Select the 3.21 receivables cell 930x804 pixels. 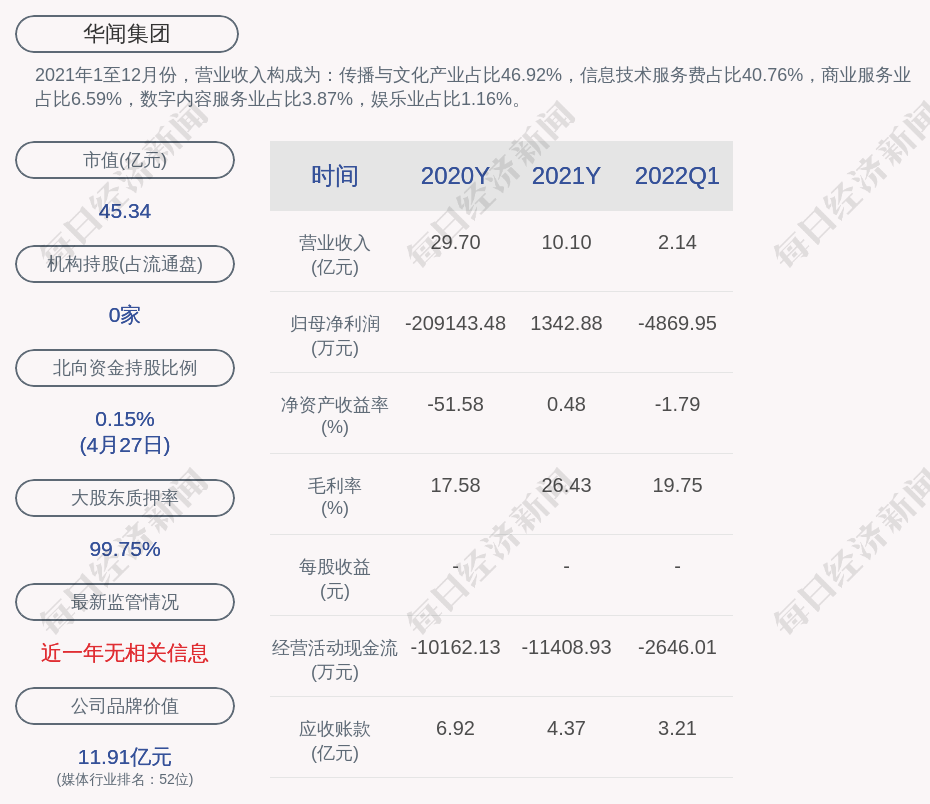677,728
